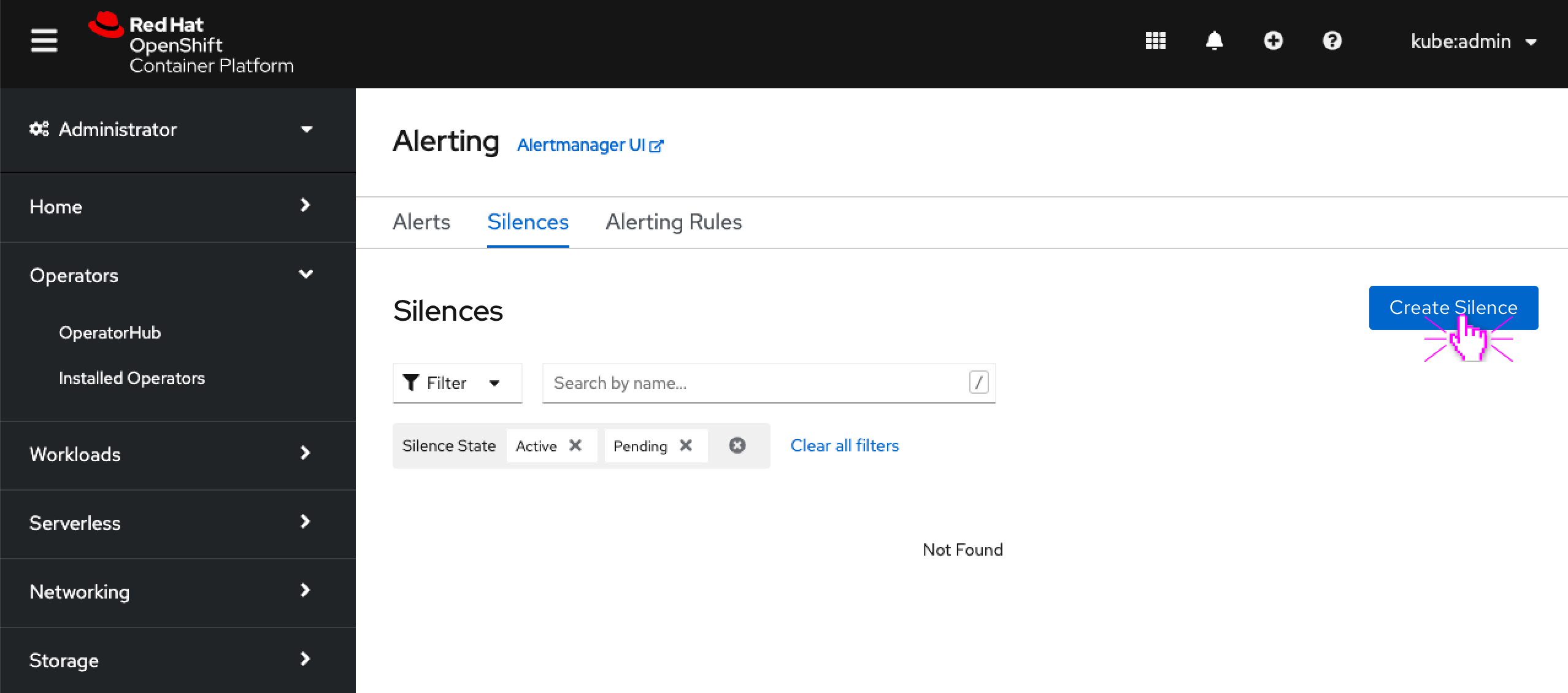Click the clear all filters X button
The height and width of the screenshot is (693, 1568).
(737, 445)
